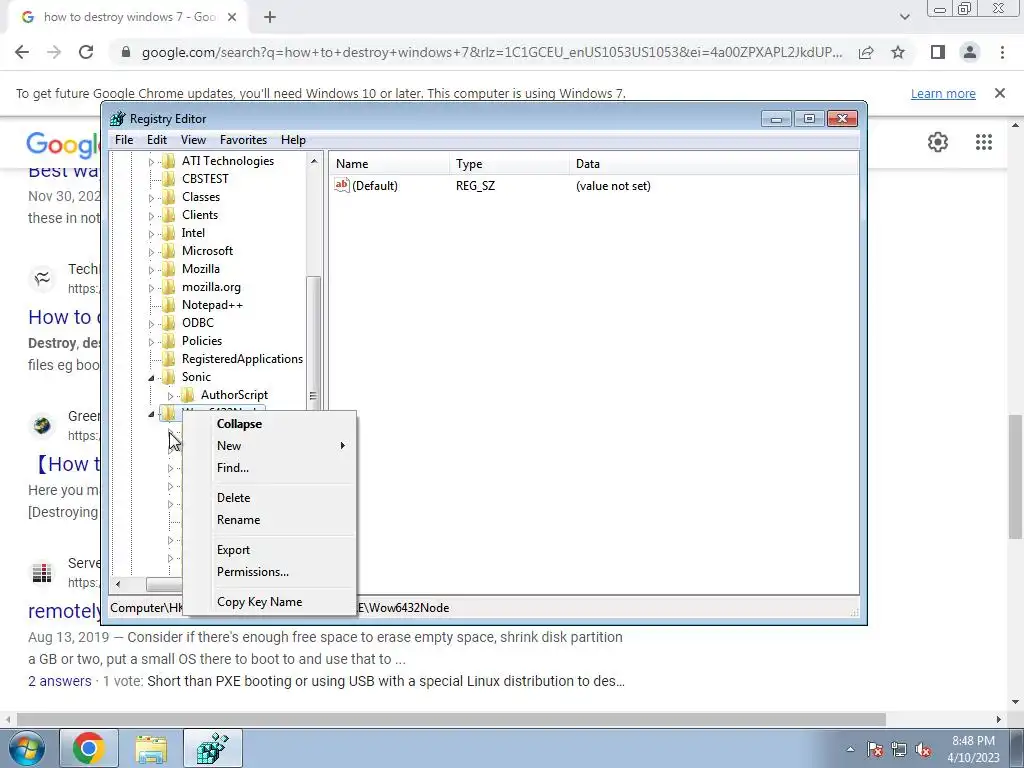
Task: Choose Rename in the context menu
Action: (x=238, y=520)
